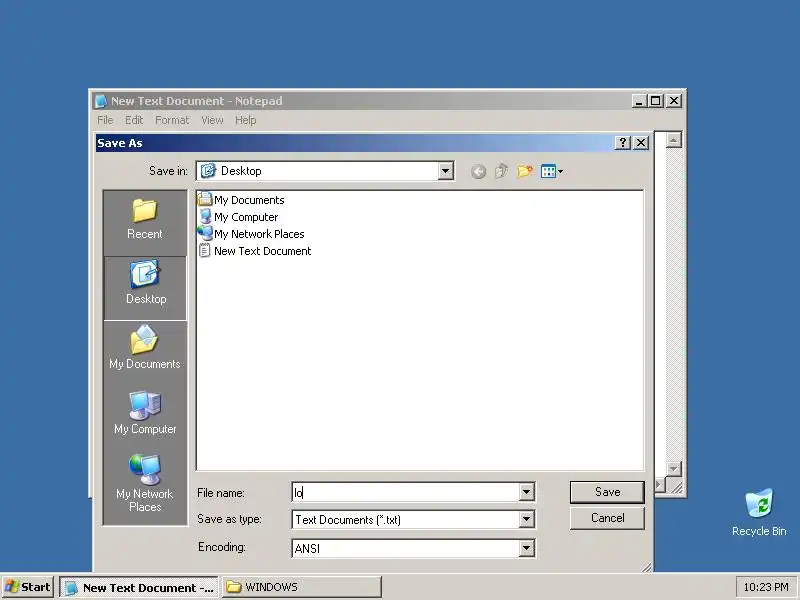Open the view menu dropdown arrow
The height and width of the screenshot is (600, 800).
[x=560, y=171]
